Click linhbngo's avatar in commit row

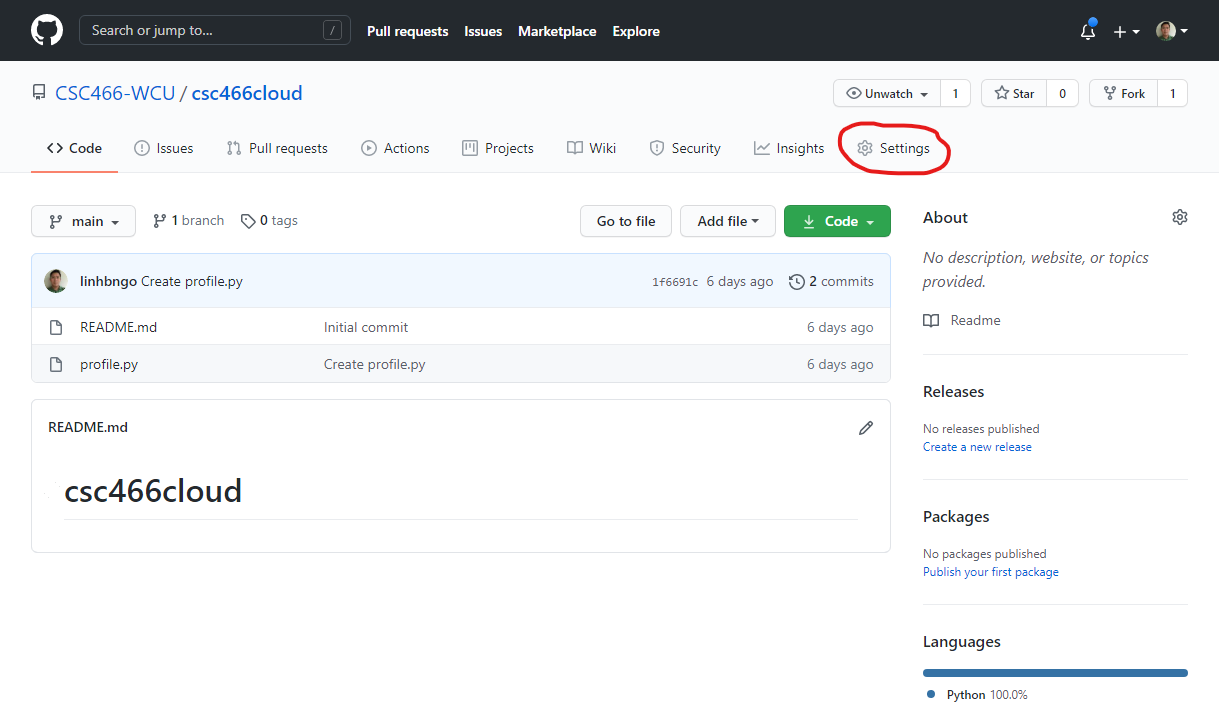click(x=56, y=281)
